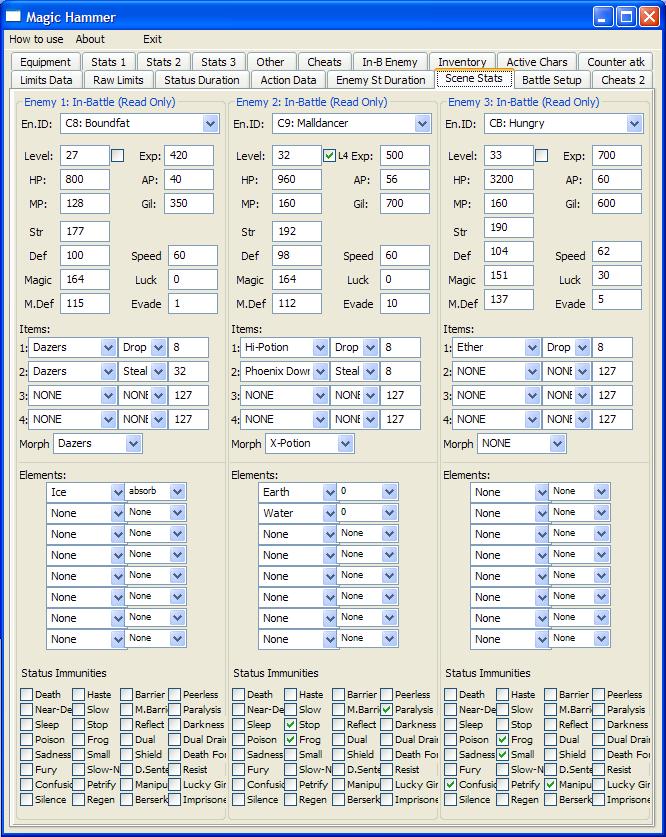
Task: Uncheck Enemy 2 L4 checkbox
Action: coord(329,155)
